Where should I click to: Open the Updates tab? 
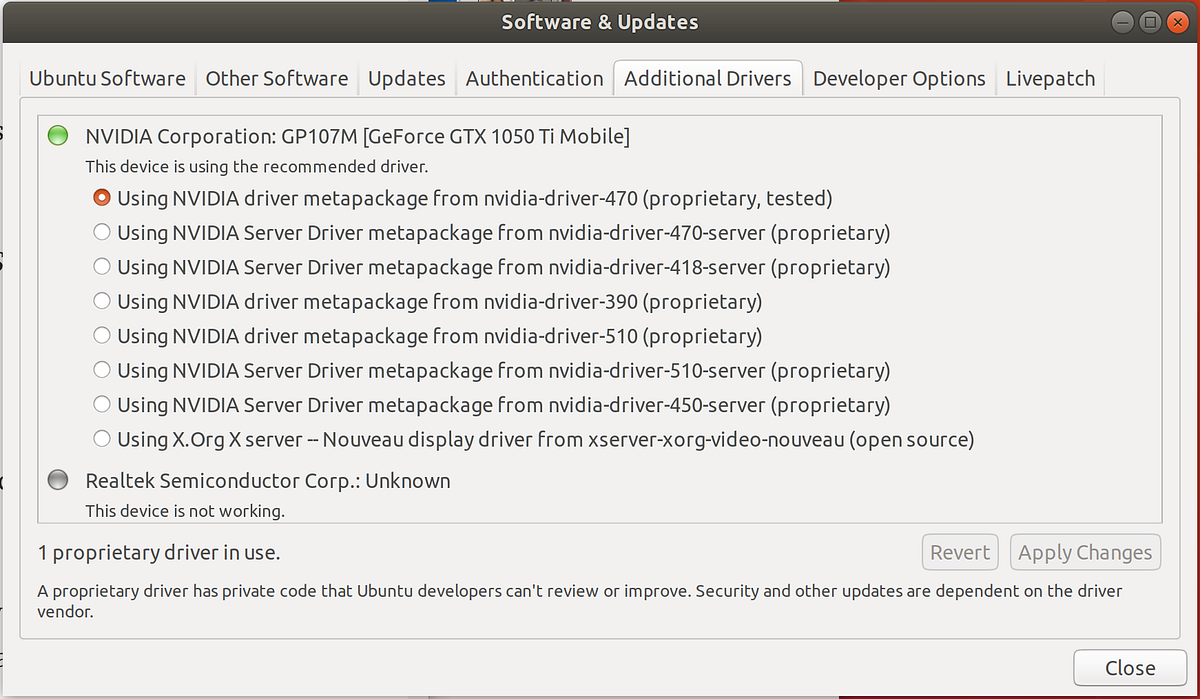(x=406, y=78)
